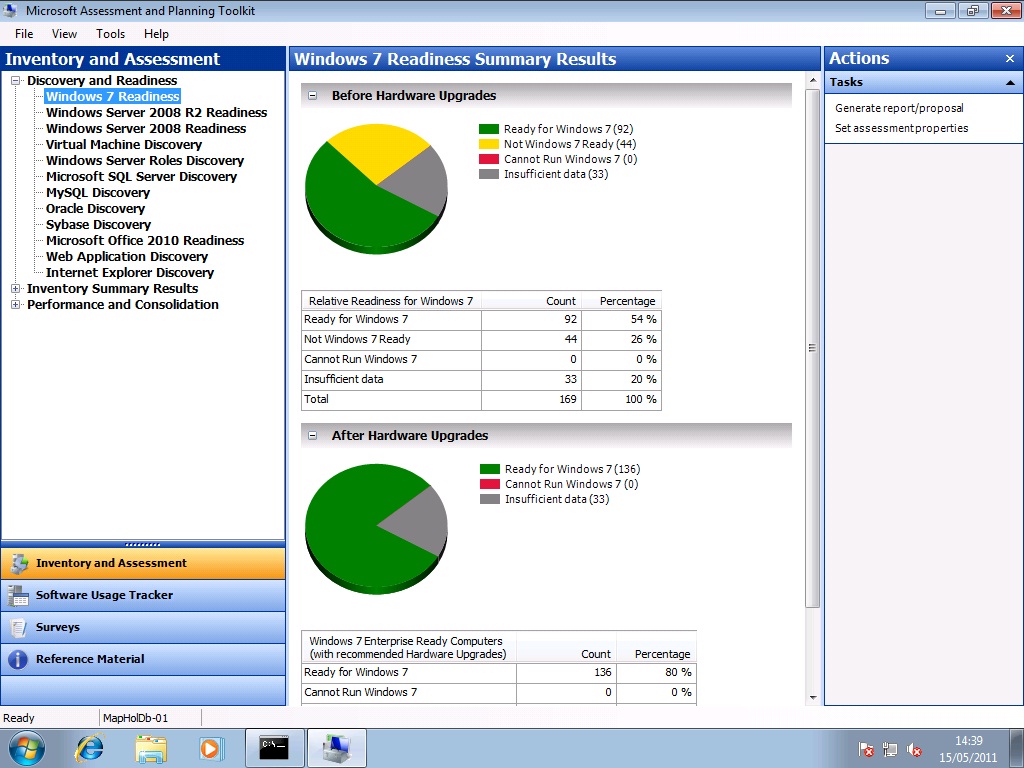Viewport: 1024px width, 768px height.
Task: Select Internet Explorer Discovery
Action: pyautogui.click(x=130, y=272)
